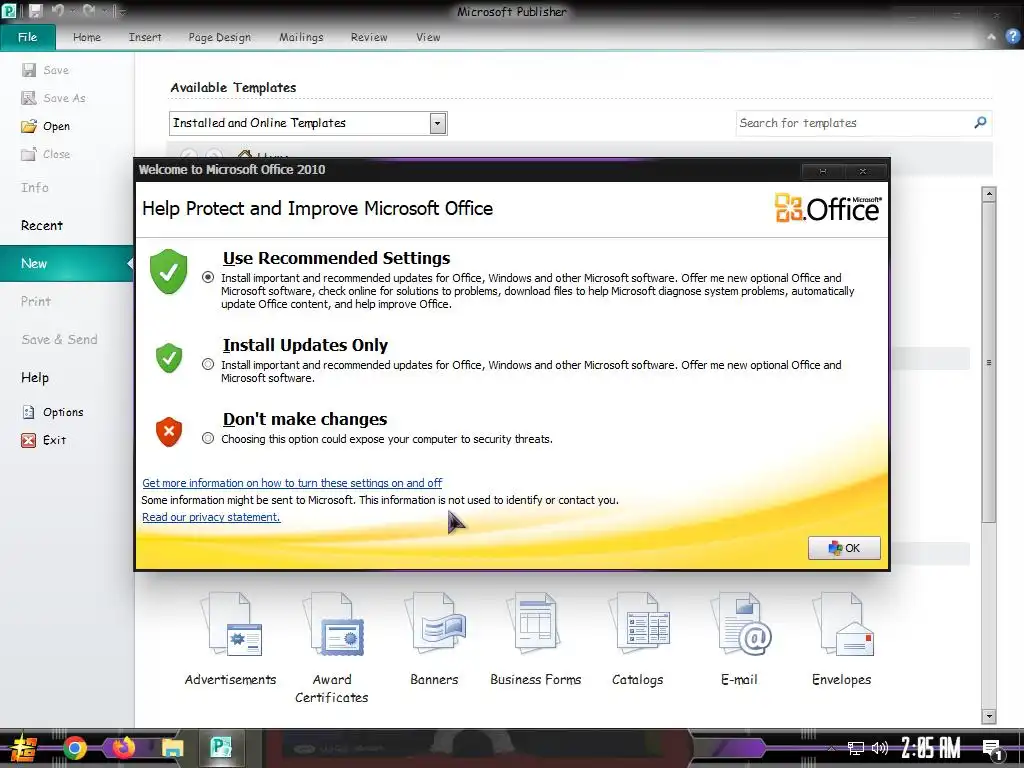Viewport: 1024px width, 768px height.
Task: Launch Firefox from taskbar
Action: [123, 747]
